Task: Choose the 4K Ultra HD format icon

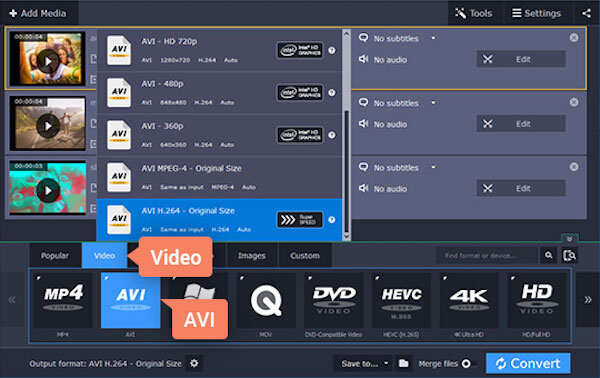Action: [x=469, y=300]
